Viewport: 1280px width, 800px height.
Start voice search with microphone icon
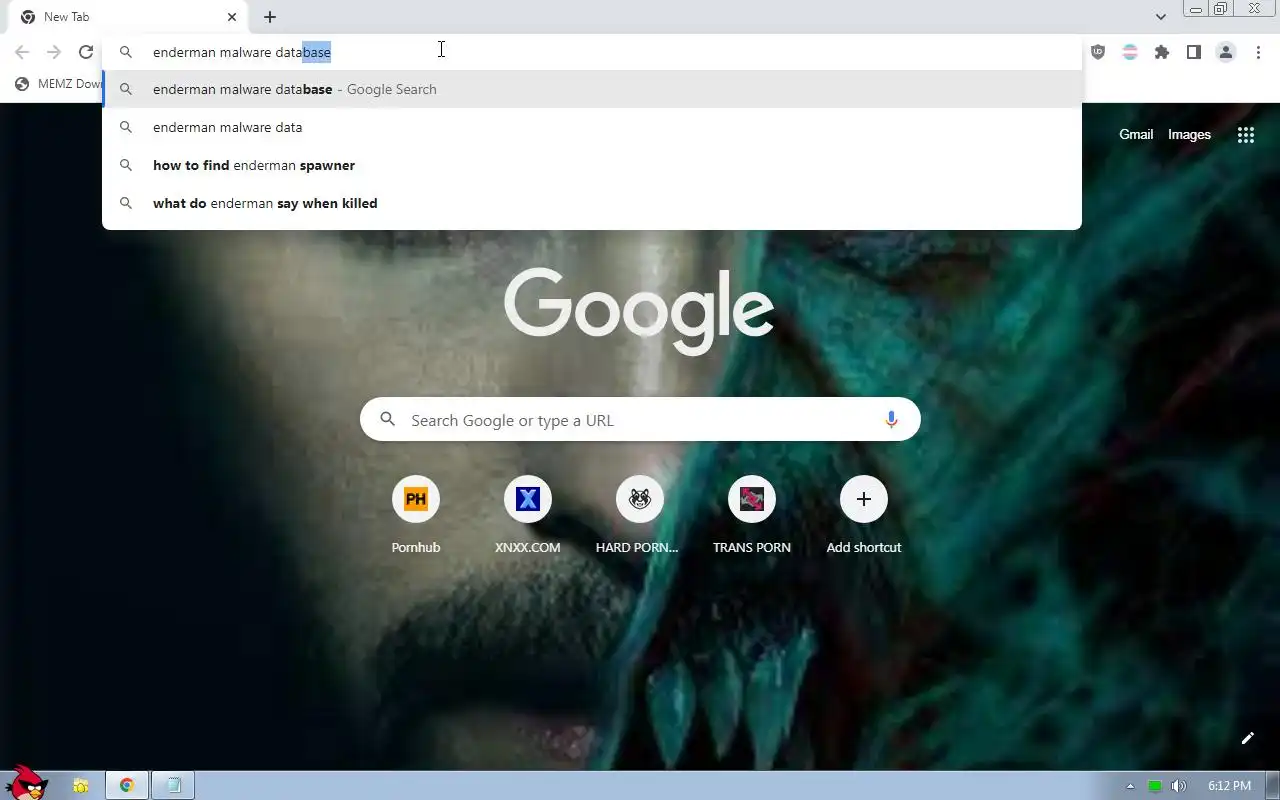click(891, 420)
